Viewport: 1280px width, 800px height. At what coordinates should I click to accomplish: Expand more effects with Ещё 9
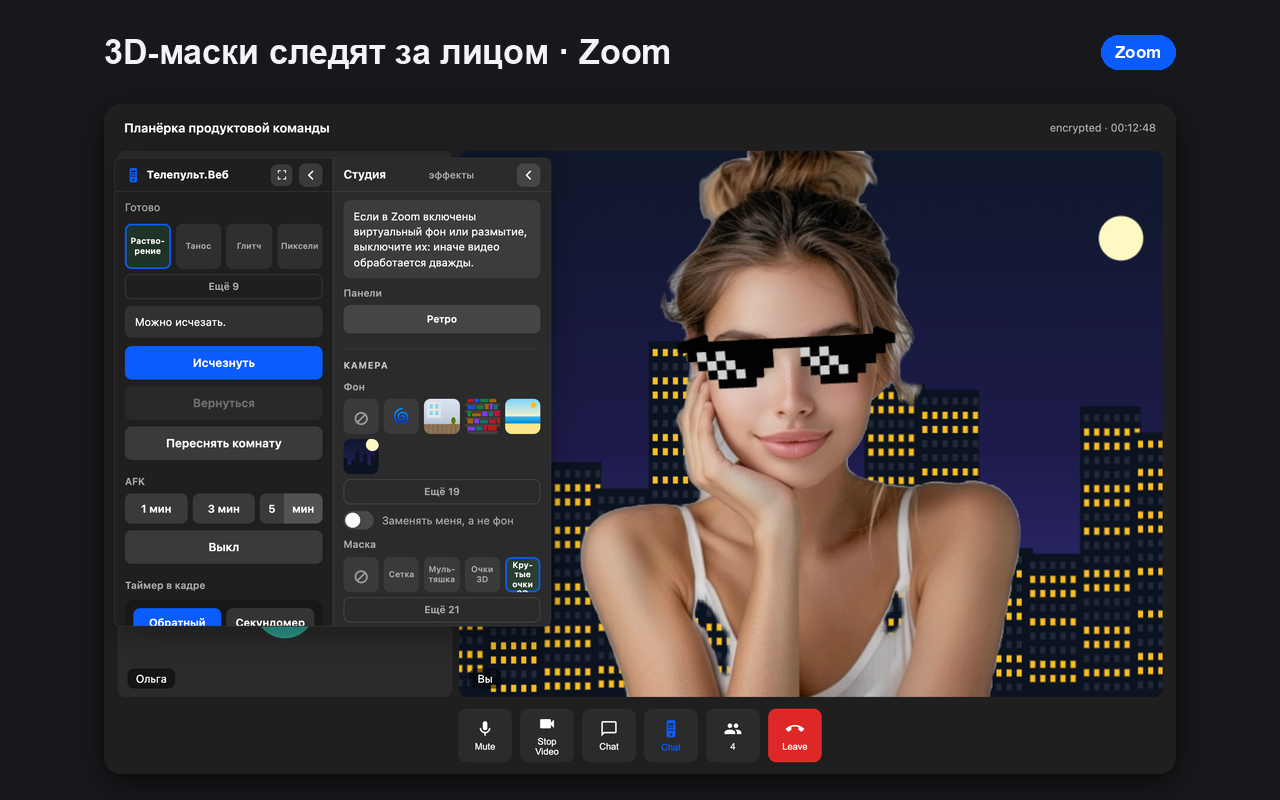224,287
